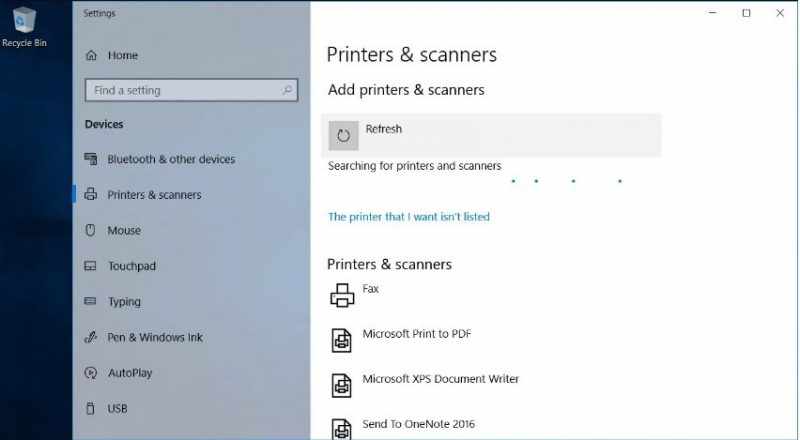Go to Home settings page

123,55
